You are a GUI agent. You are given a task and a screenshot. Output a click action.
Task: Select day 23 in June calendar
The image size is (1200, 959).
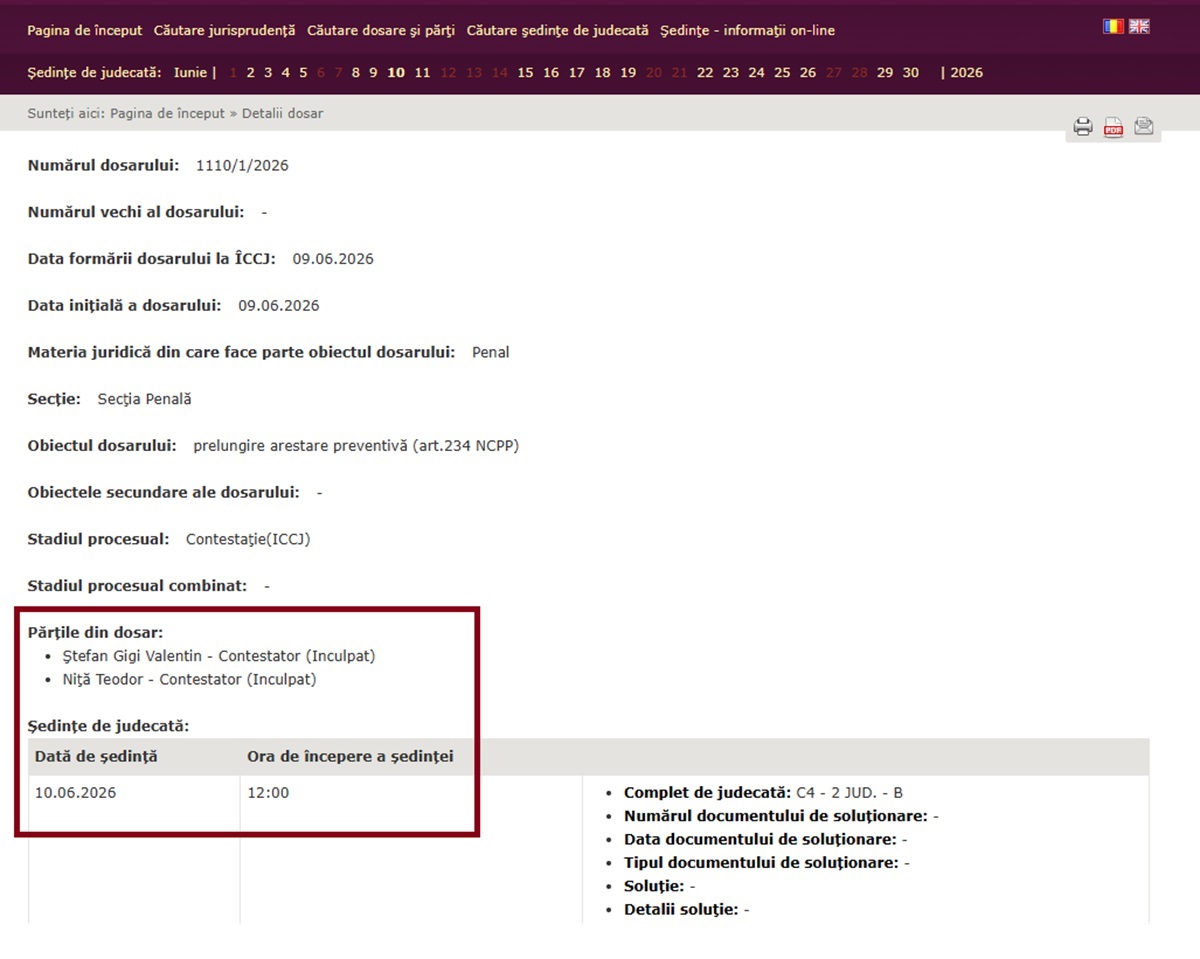731,73
